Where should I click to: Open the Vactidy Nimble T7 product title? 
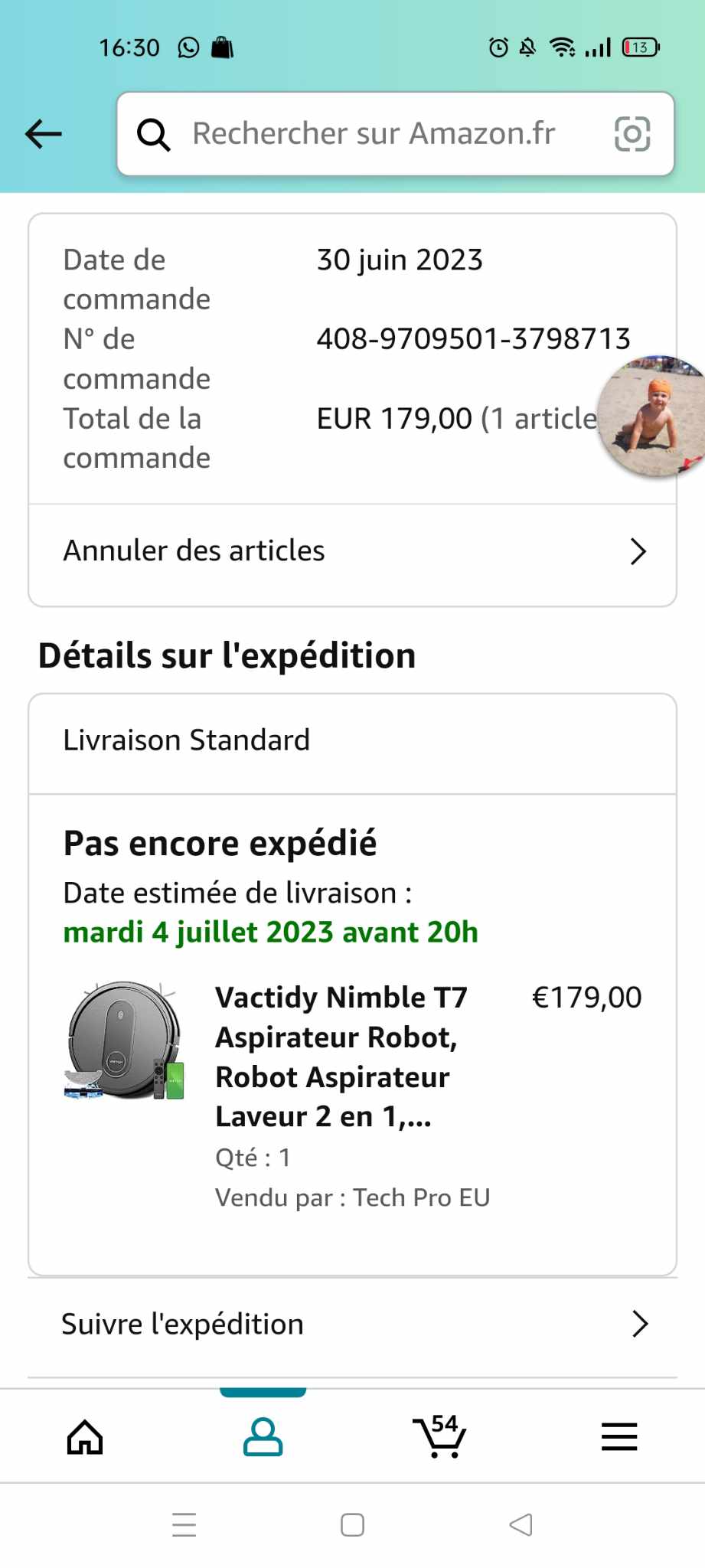click(x=341, y=1057)
